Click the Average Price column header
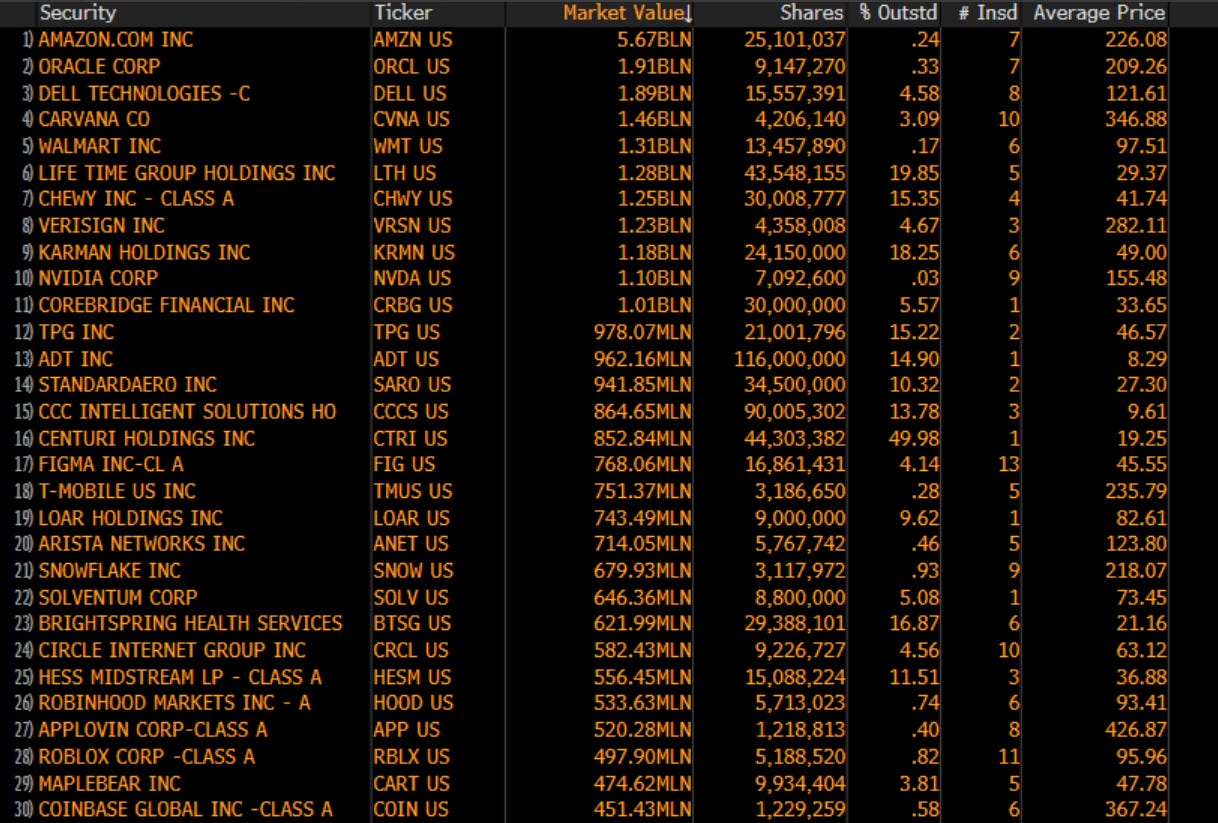The image size is (1218, 823). (x=1099, y=13)
